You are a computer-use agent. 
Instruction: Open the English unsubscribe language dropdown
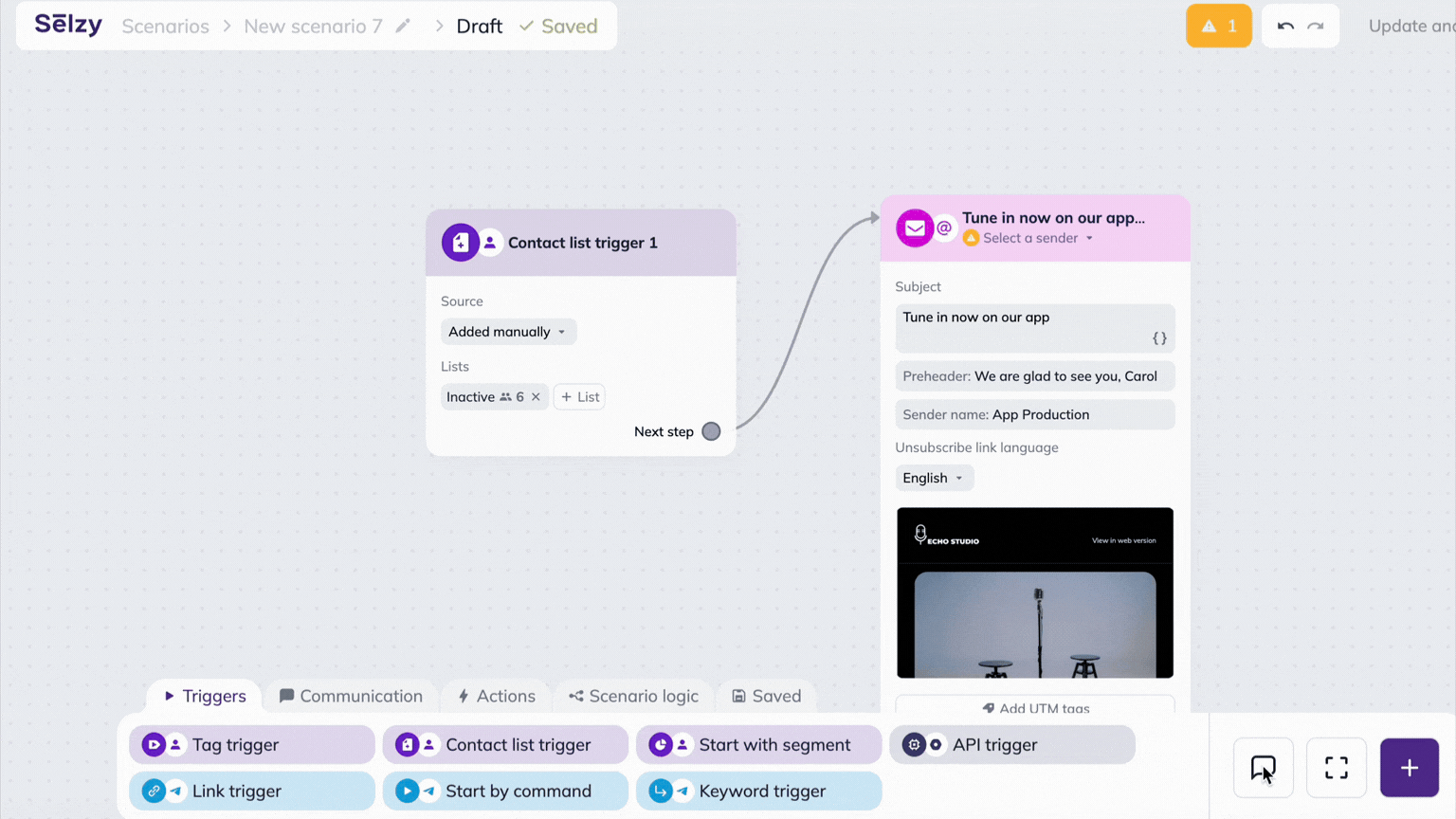pyautogui.click(x=934, y=478)
